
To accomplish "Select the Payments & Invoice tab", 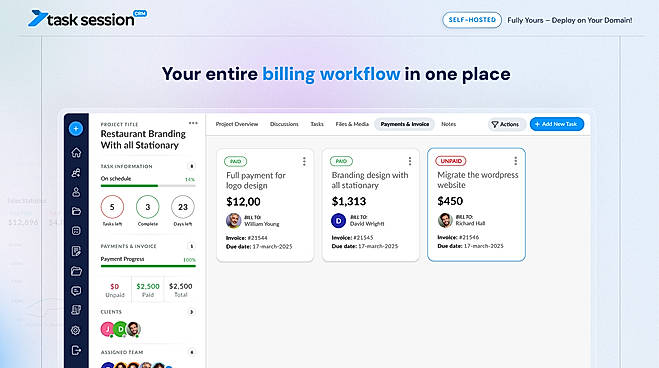I will click(x=404, y=124).
